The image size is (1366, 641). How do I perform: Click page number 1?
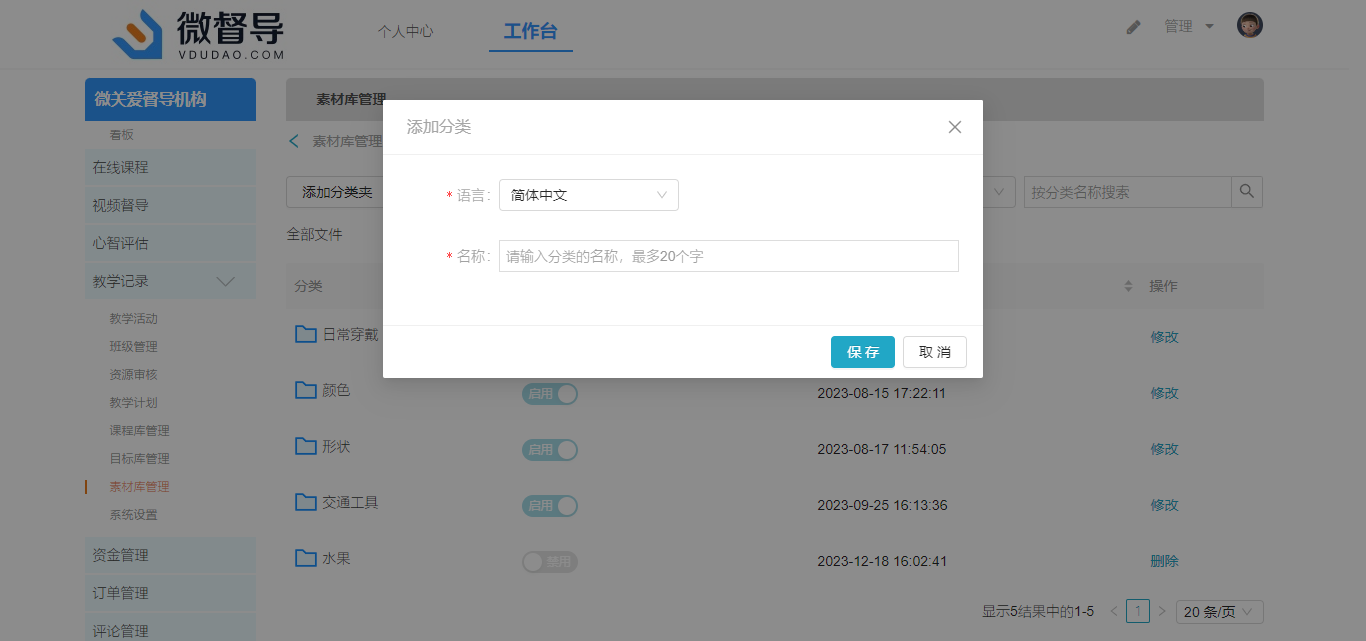tap(1138, 611)
